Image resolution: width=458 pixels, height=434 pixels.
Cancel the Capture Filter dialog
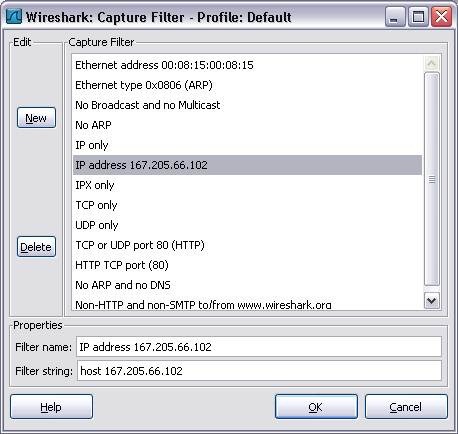406,407
